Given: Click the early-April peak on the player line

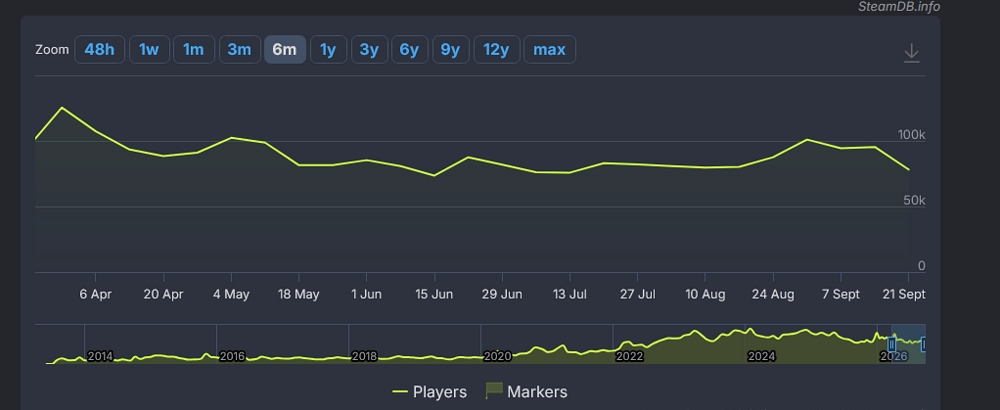Looking at the screenshot, I should click(61, 108).
